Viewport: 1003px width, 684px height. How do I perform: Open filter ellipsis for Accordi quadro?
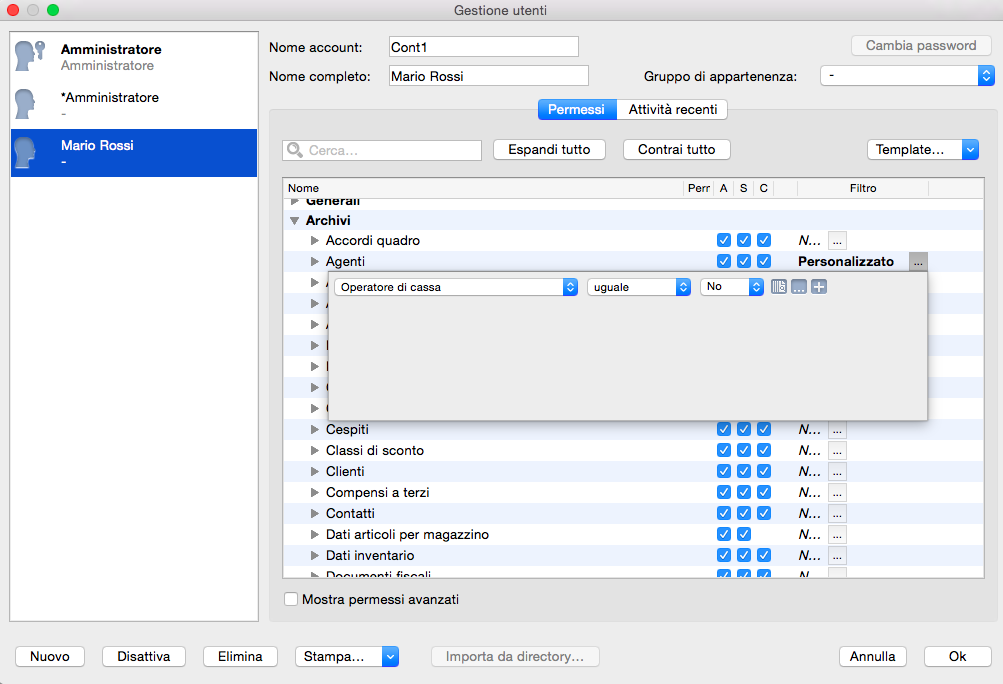click(x=837, y=240)
